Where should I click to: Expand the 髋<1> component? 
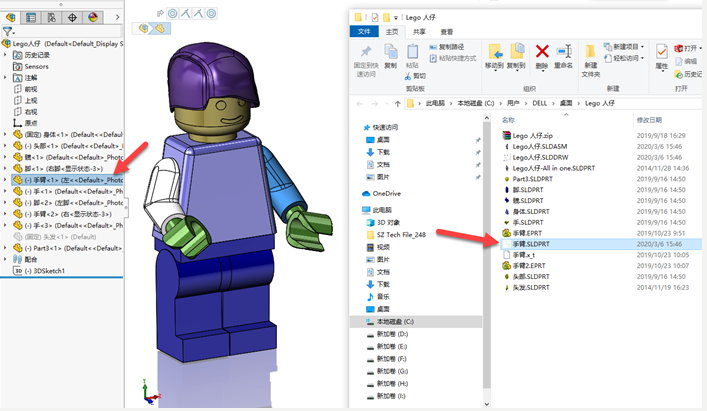tap(5, 157)
